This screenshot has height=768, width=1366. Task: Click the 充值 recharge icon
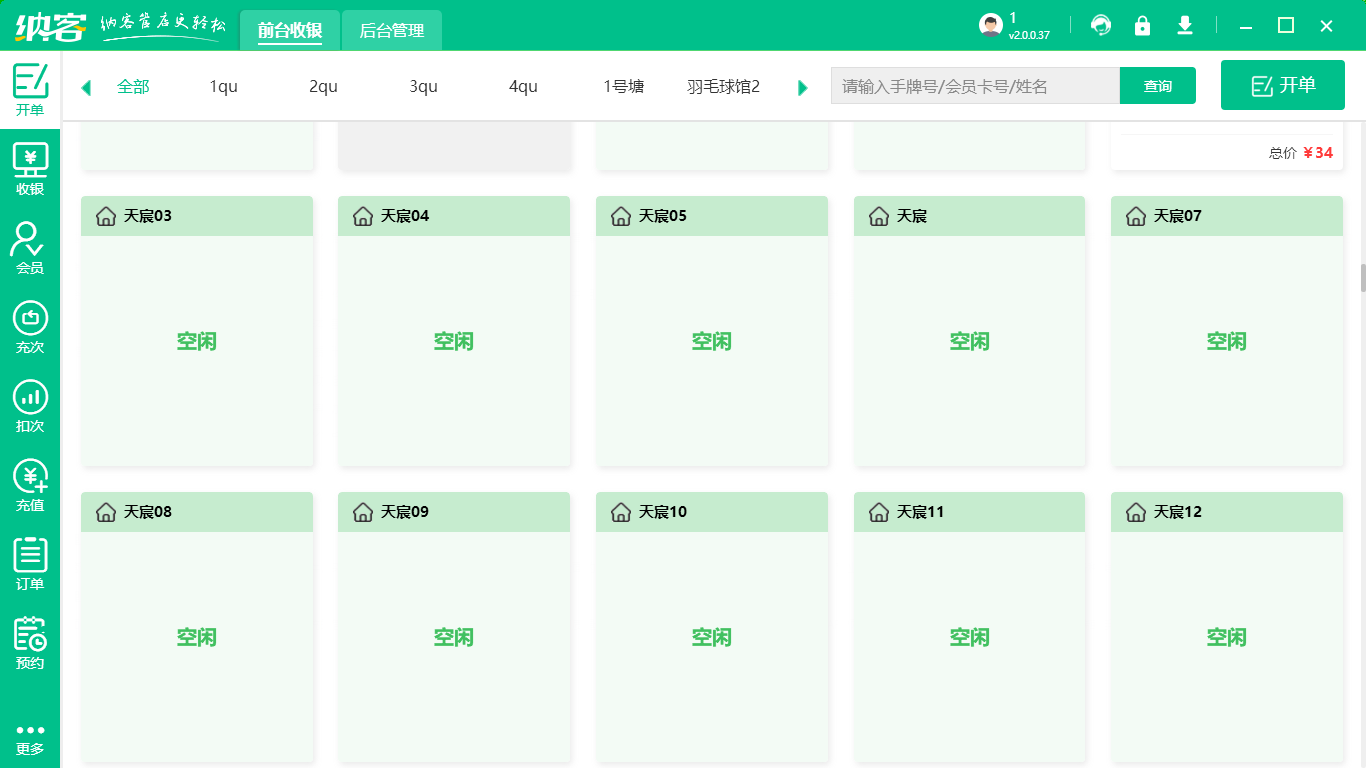30,485
